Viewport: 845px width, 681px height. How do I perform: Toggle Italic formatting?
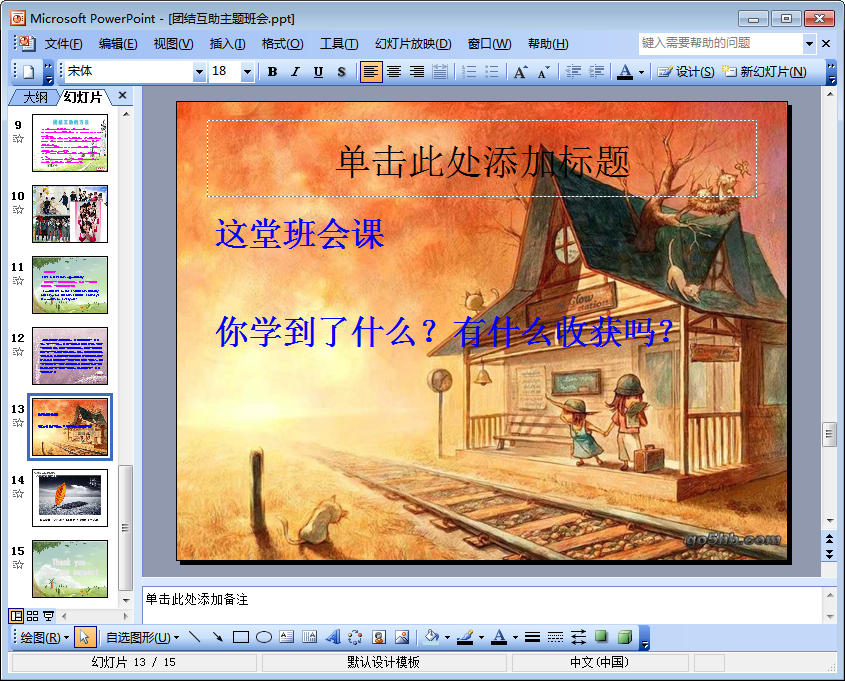coord(295,72)
